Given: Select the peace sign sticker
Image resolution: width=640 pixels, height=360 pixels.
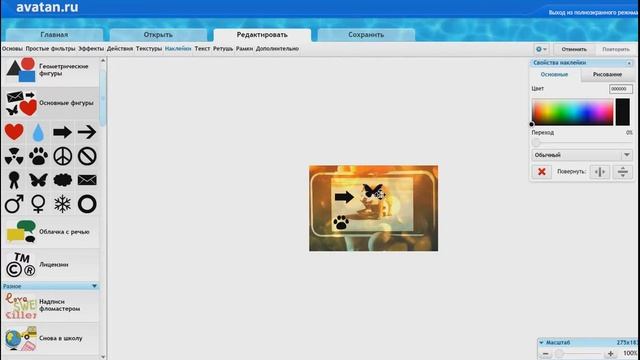Looking at the screenshot, I should (62, 156).
